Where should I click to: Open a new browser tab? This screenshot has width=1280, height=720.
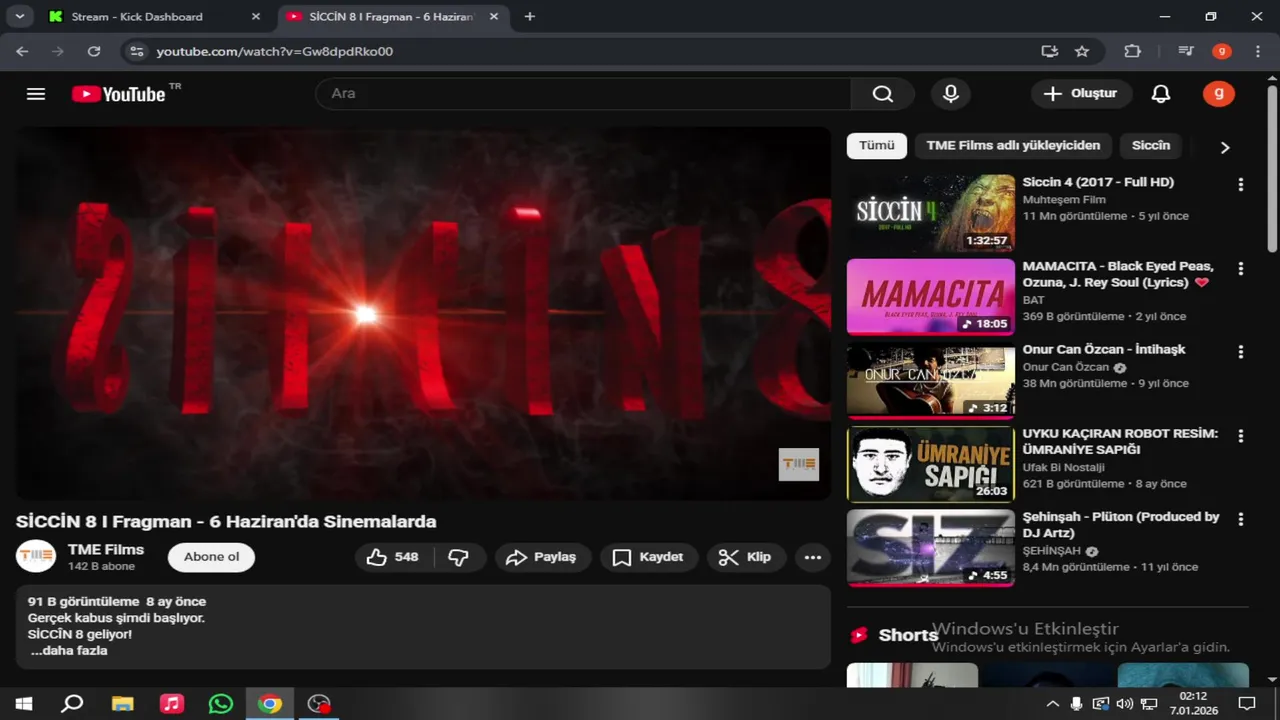tap(530, 17)
